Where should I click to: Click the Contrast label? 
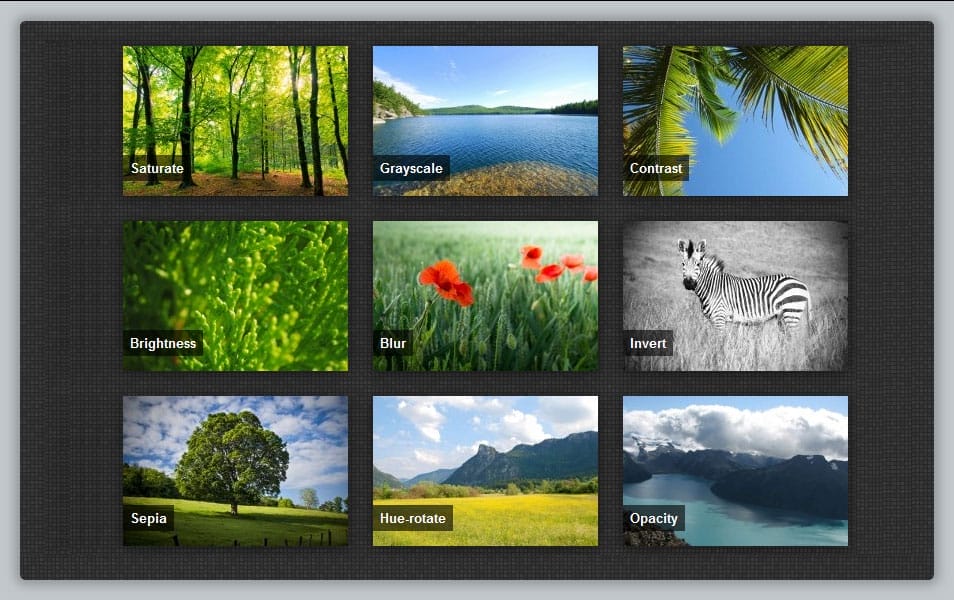(x=656, y=169)
